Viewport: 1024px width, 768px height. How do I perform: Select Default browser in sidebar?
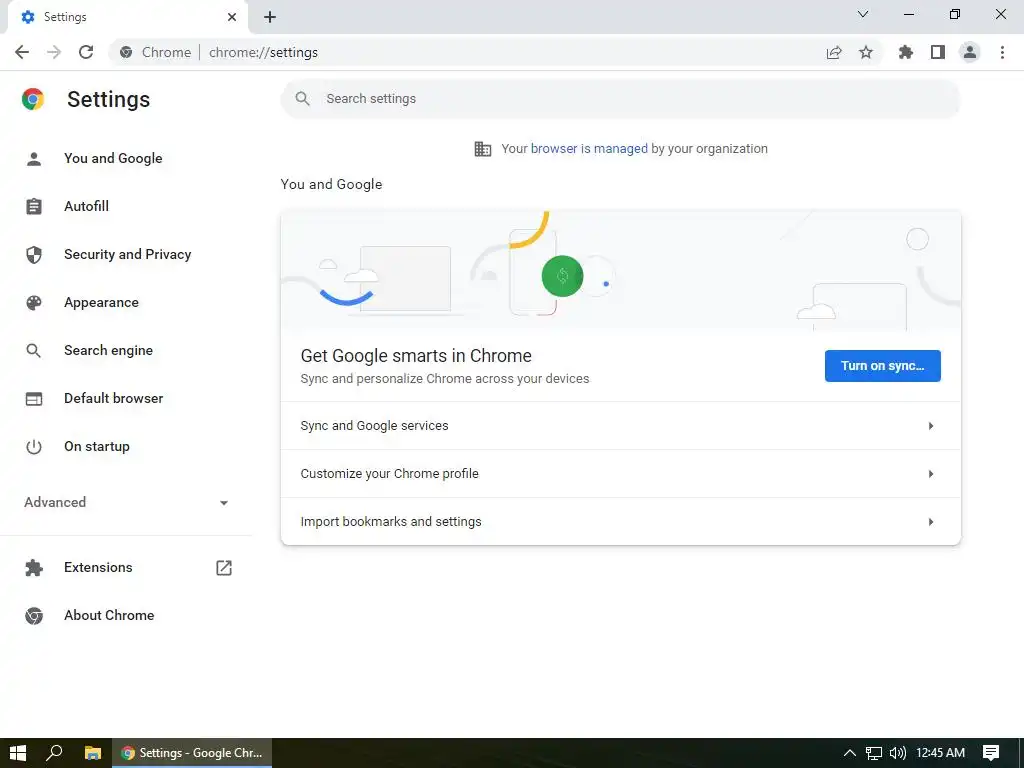click(114, 398)
